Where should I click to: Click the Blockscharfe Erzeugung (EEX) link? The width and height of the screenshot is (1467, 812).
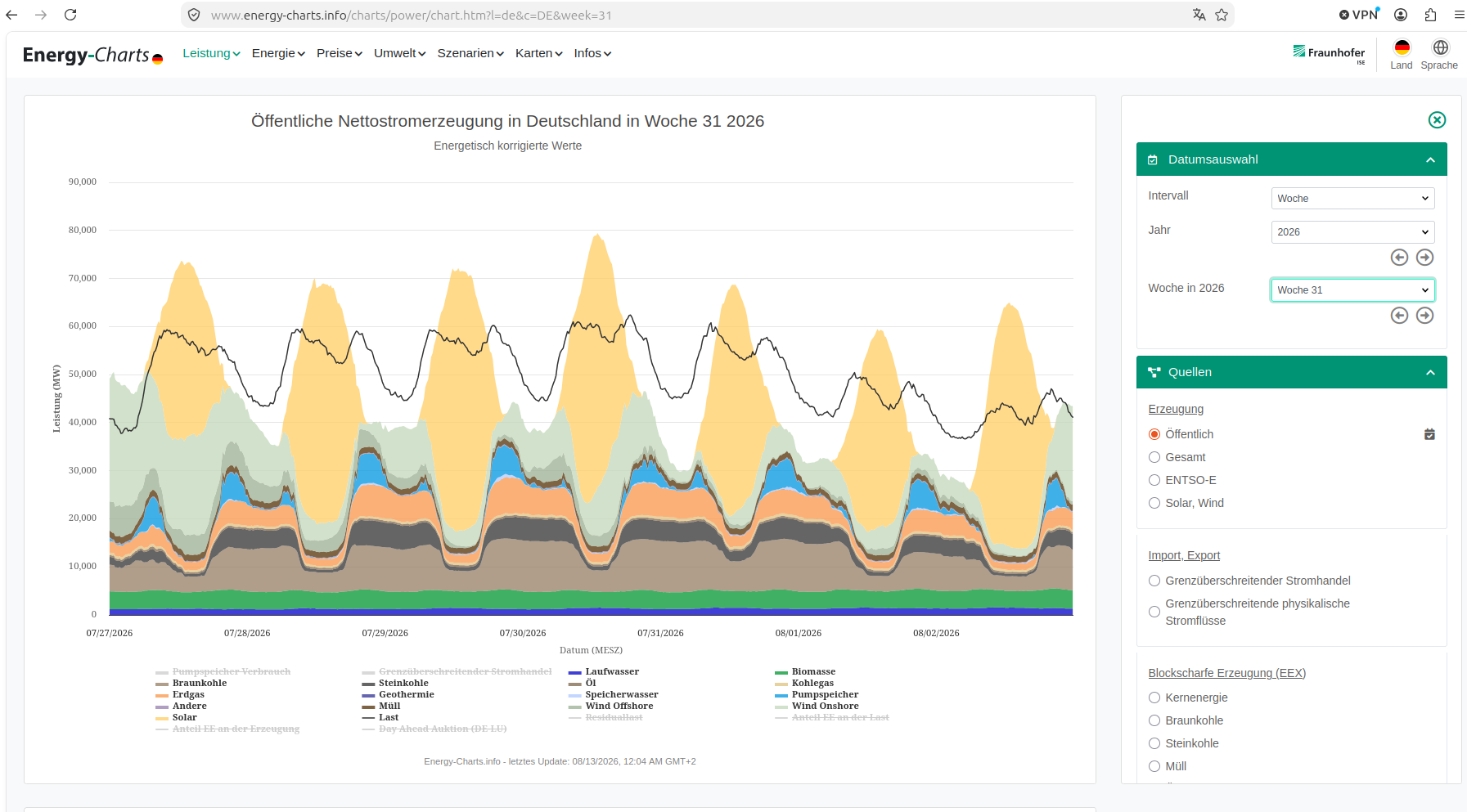click(x=1227, y=673)
